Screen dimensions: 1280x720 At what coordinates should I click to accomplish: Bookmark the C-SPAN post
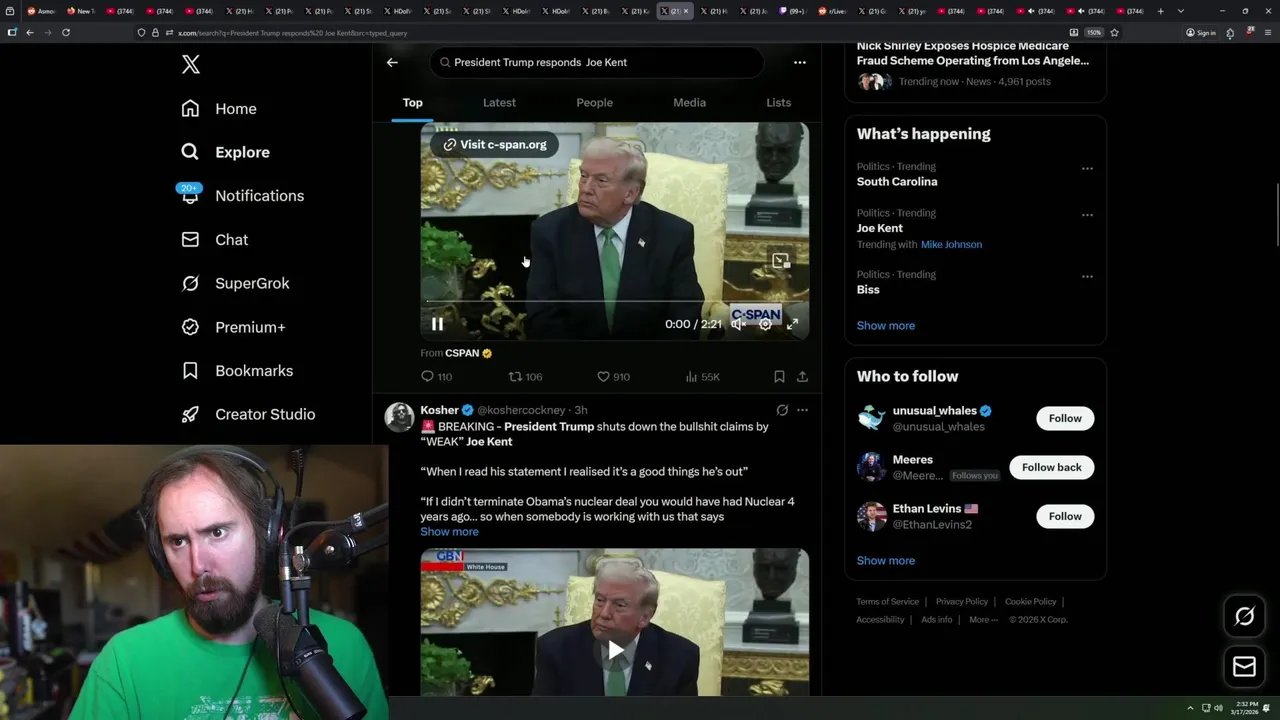(x=779, y=377)
